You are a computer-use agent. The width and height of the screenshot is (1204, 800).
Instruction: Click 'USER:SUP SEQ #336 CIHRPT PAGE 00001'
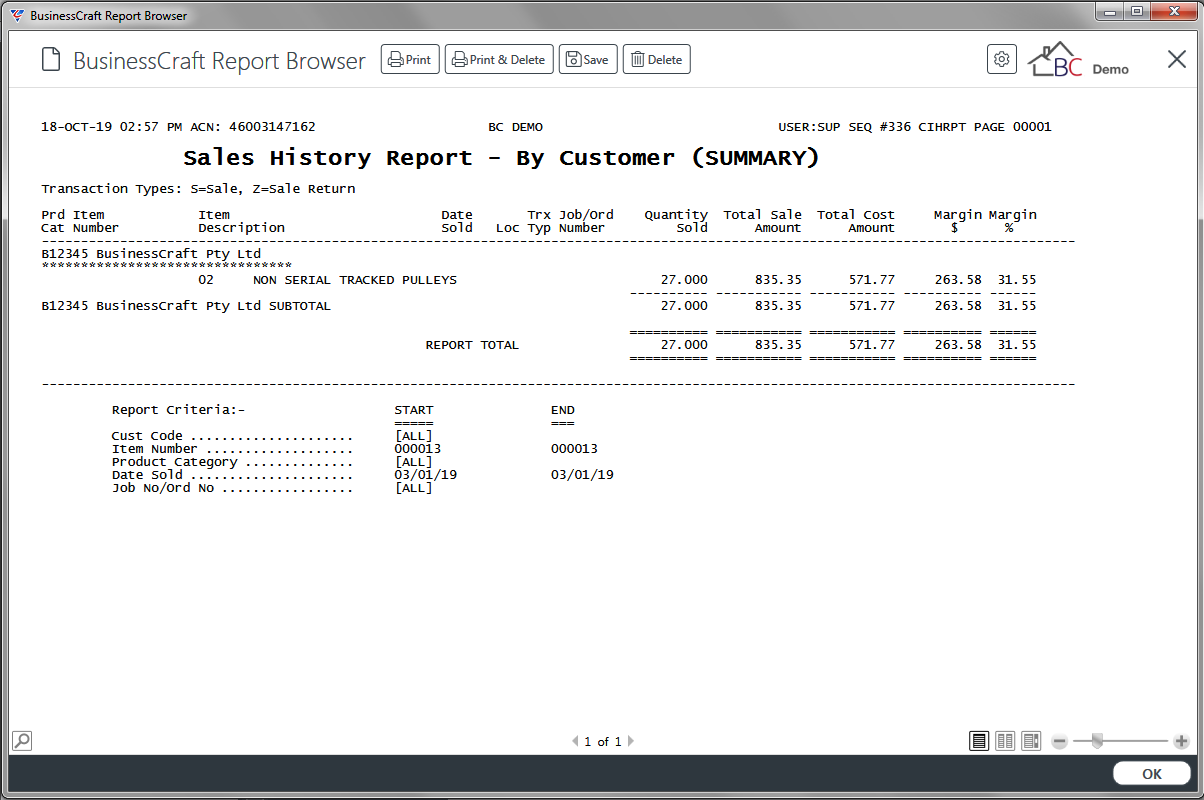tap(915, 127)
